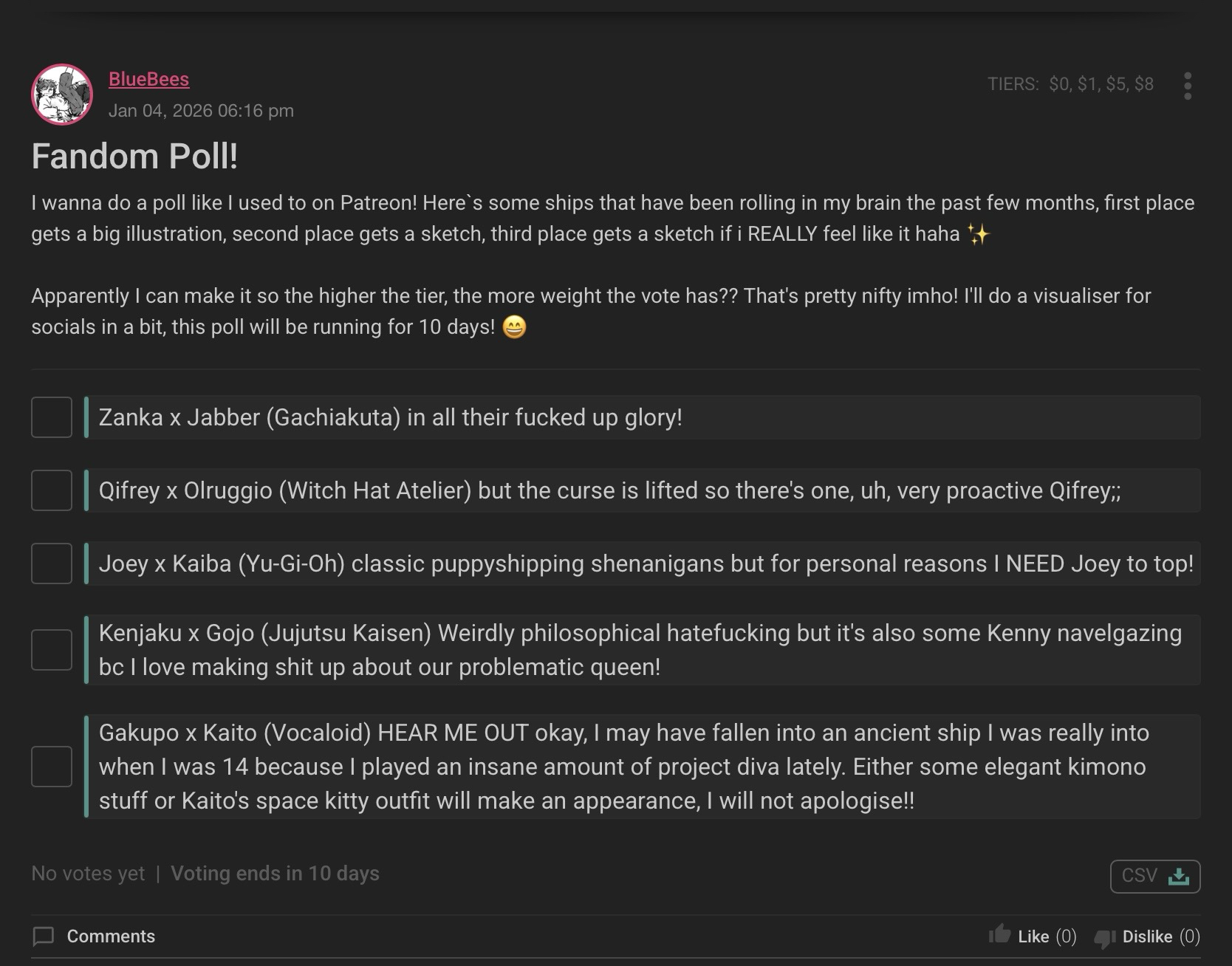Viewport: 1232px width, 966px height.
Task: Check the Gakupo x Kaito poll option
Action: 52,767
